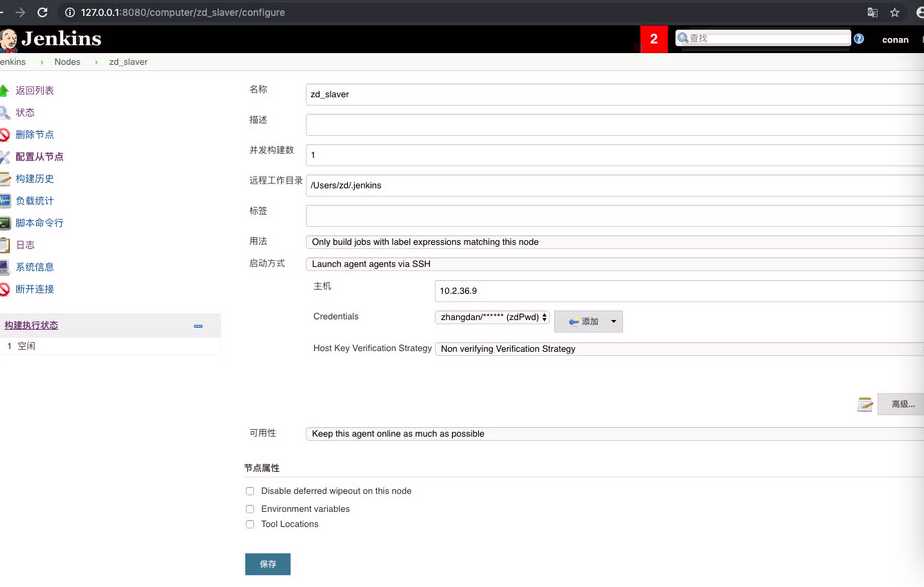
Task: Click the log clipboard icon
Action: pos(5,245)
